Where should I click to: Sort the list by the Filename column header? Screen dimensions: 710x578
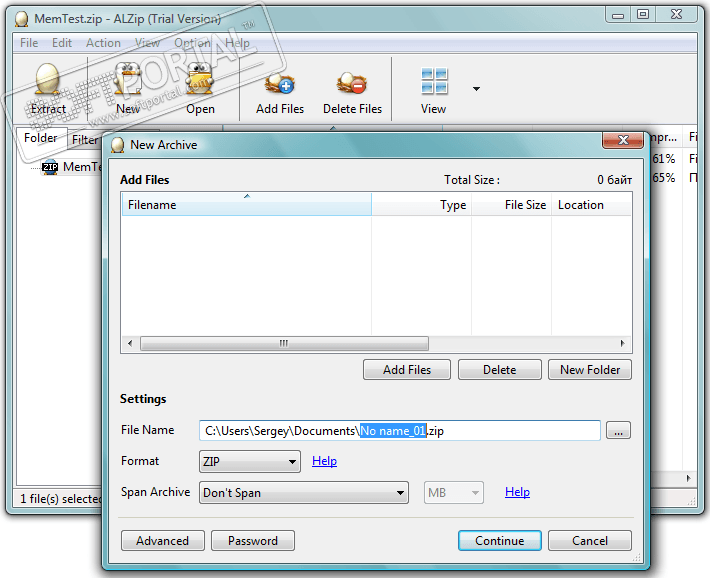[247, 205]
